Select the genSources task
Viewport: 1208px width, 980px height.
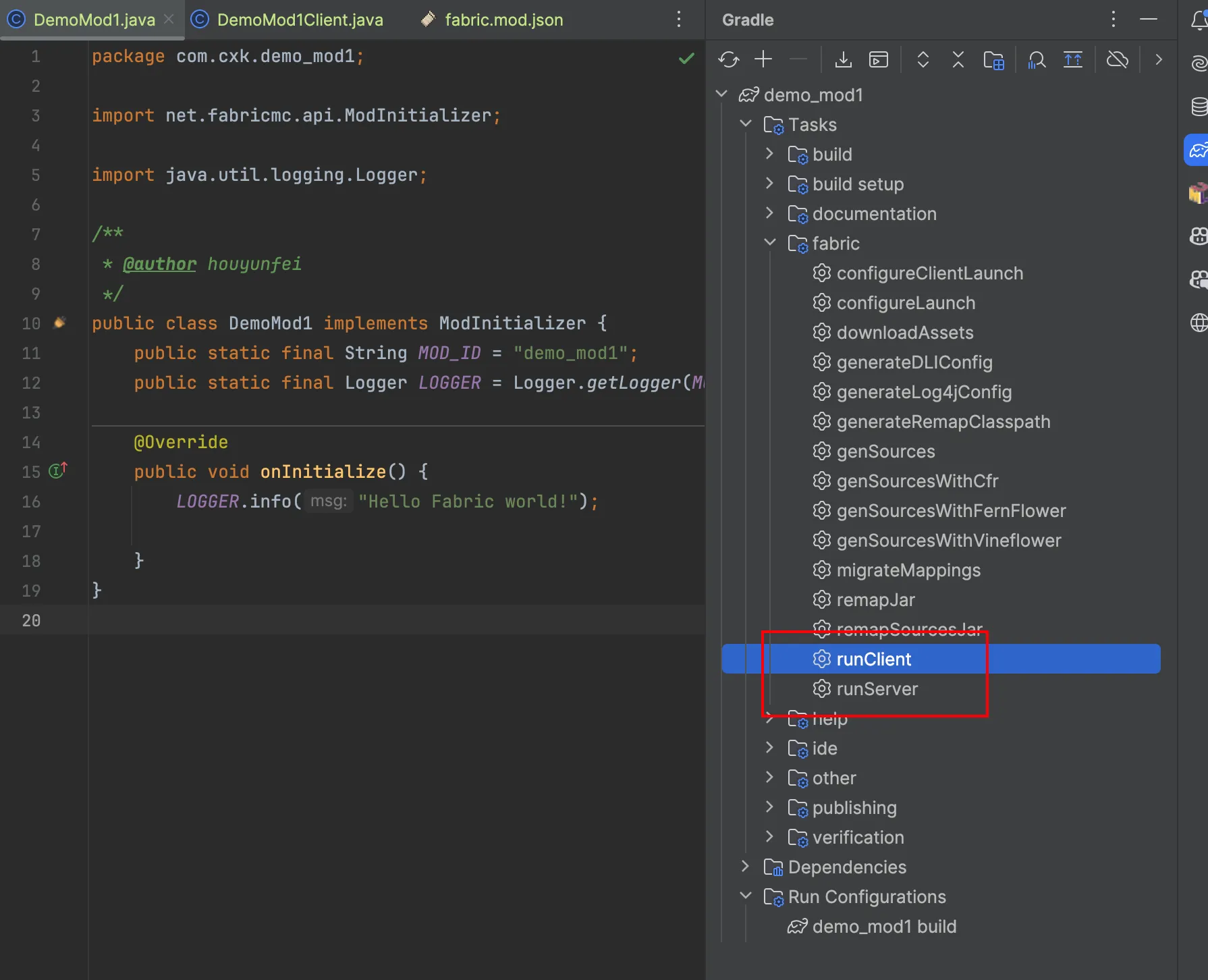point(885,452)
